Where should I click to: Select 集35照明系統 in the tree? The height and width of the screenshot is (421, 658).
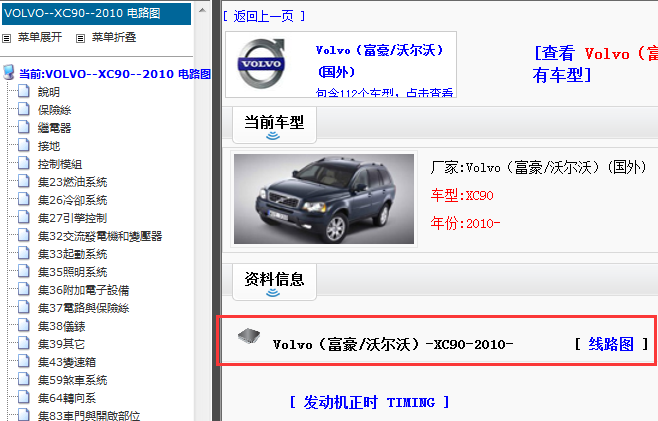point(73,272)
